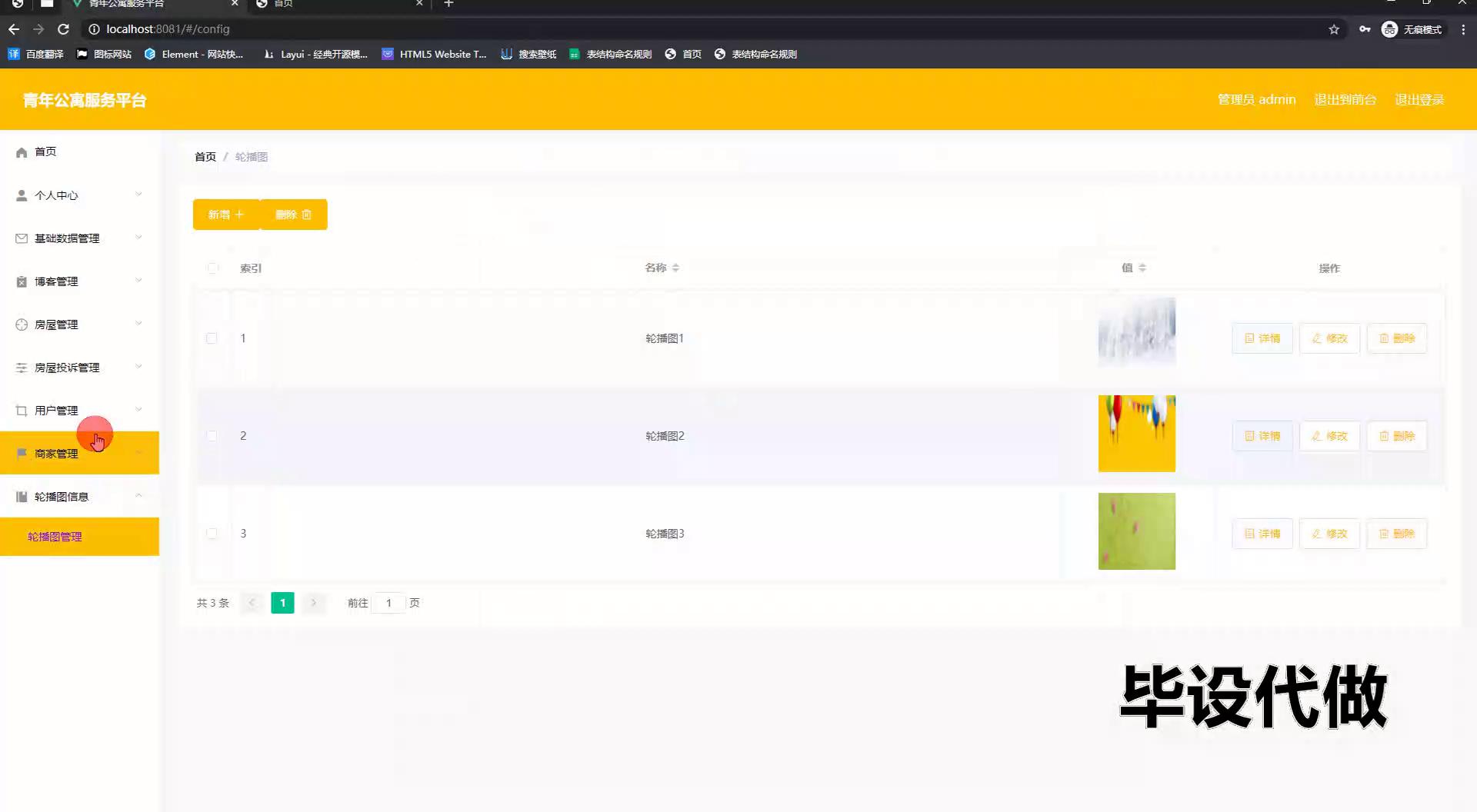The width and height of the screenshot is (1477, 812).
Task: Click the flag icon beside 商家管理
Action: pyautogui.click(x=22, y=453)
